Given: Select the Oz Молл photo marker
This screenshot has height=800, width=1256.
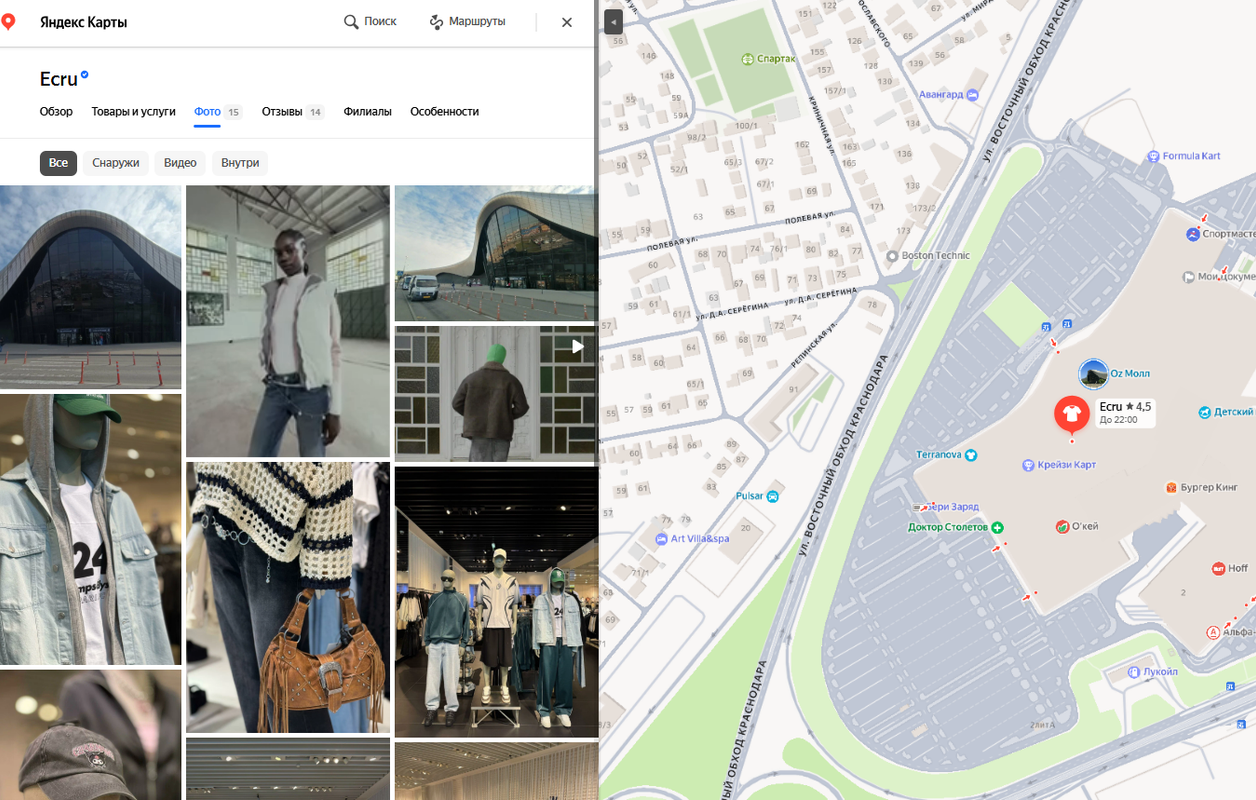Looking at the screenshot, I should pos(1094,374).
